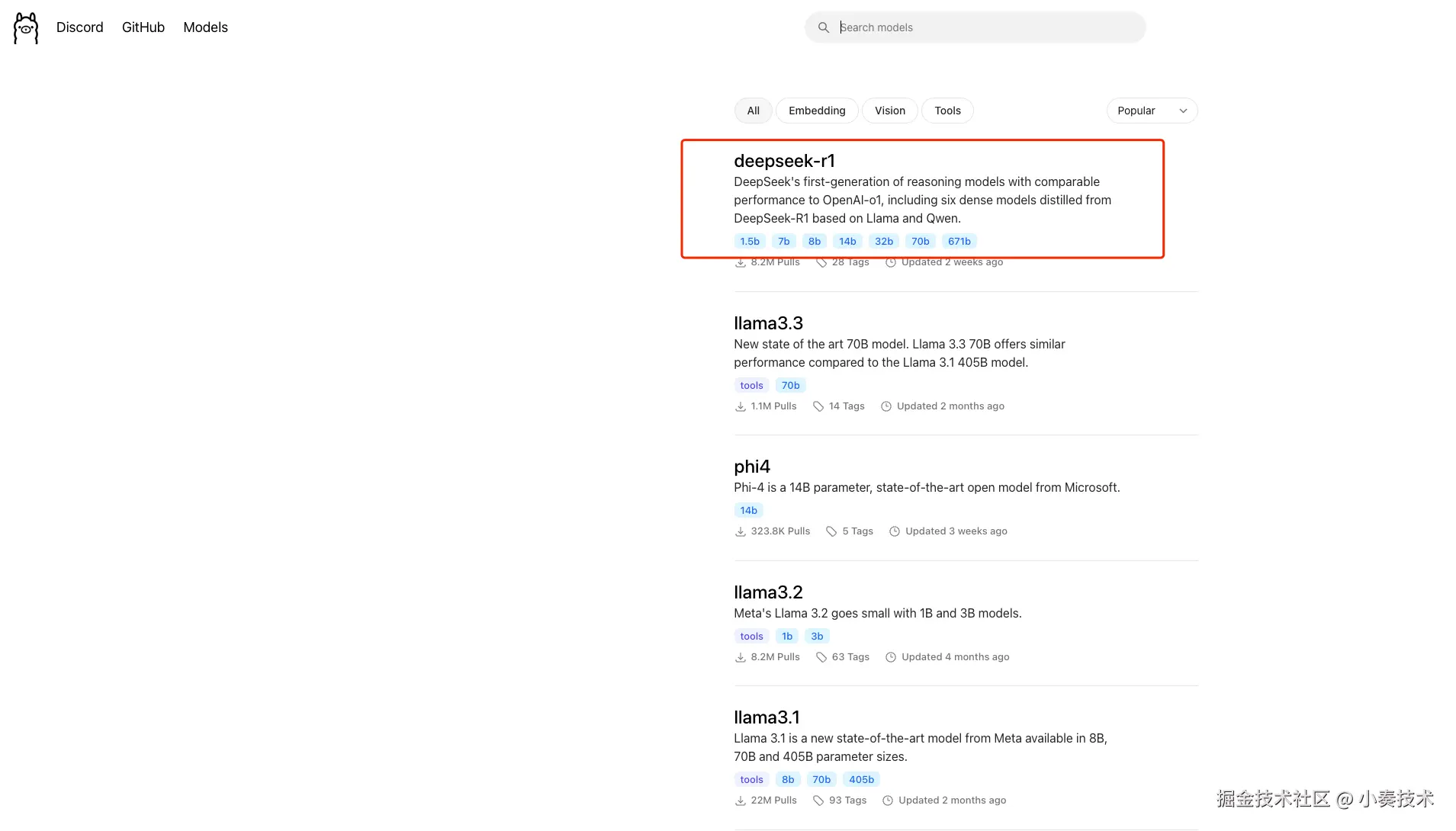
Task: Click the tag icon beside 5 Tags
Action: click(831, 532)
